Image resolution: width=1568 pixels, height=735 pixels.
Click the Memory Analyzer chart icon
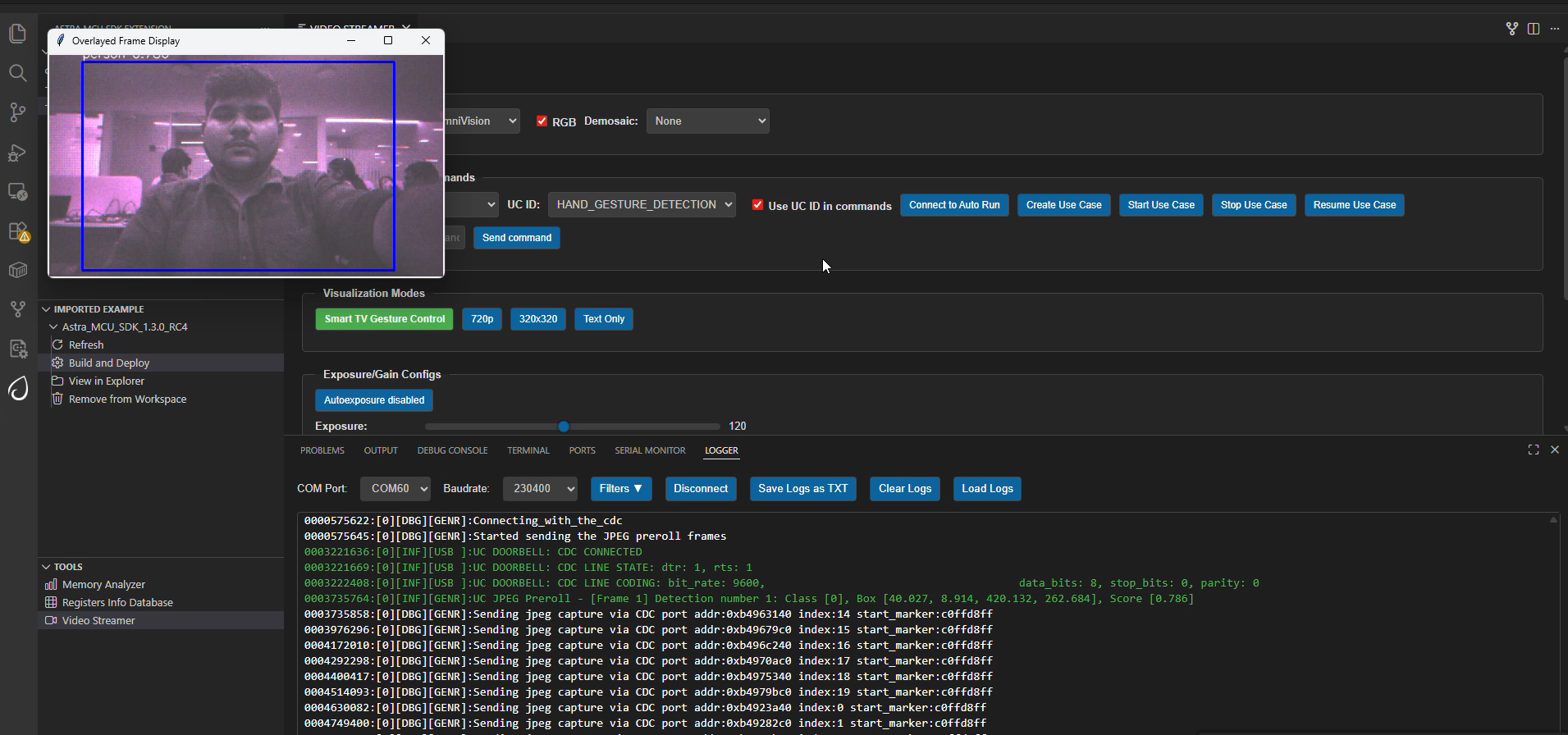(51, 584)
